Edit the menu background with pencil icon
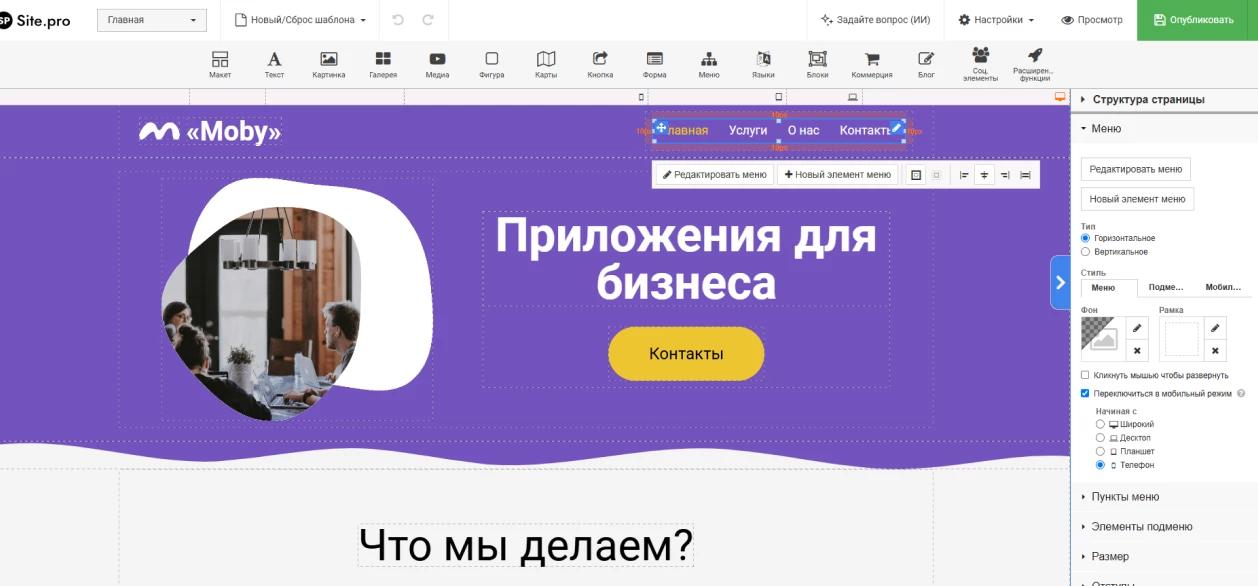Image resolution: width=1258 pixels, height=586 pixels. click(1137, 328)
